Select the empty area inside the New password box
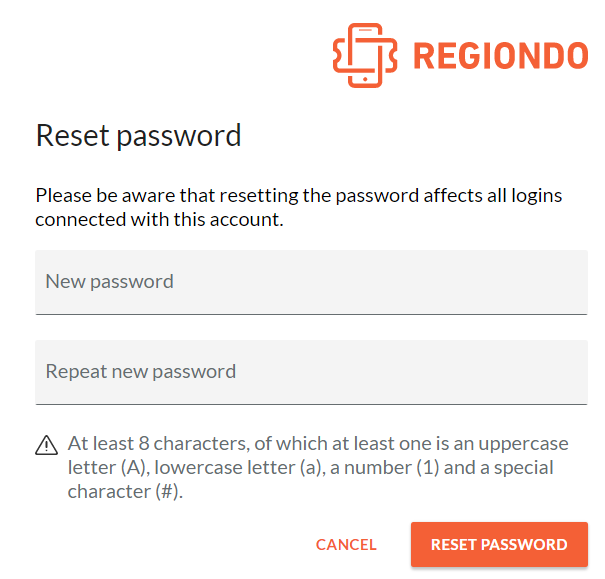Screen dimensions: 605x579 point(380,282)
